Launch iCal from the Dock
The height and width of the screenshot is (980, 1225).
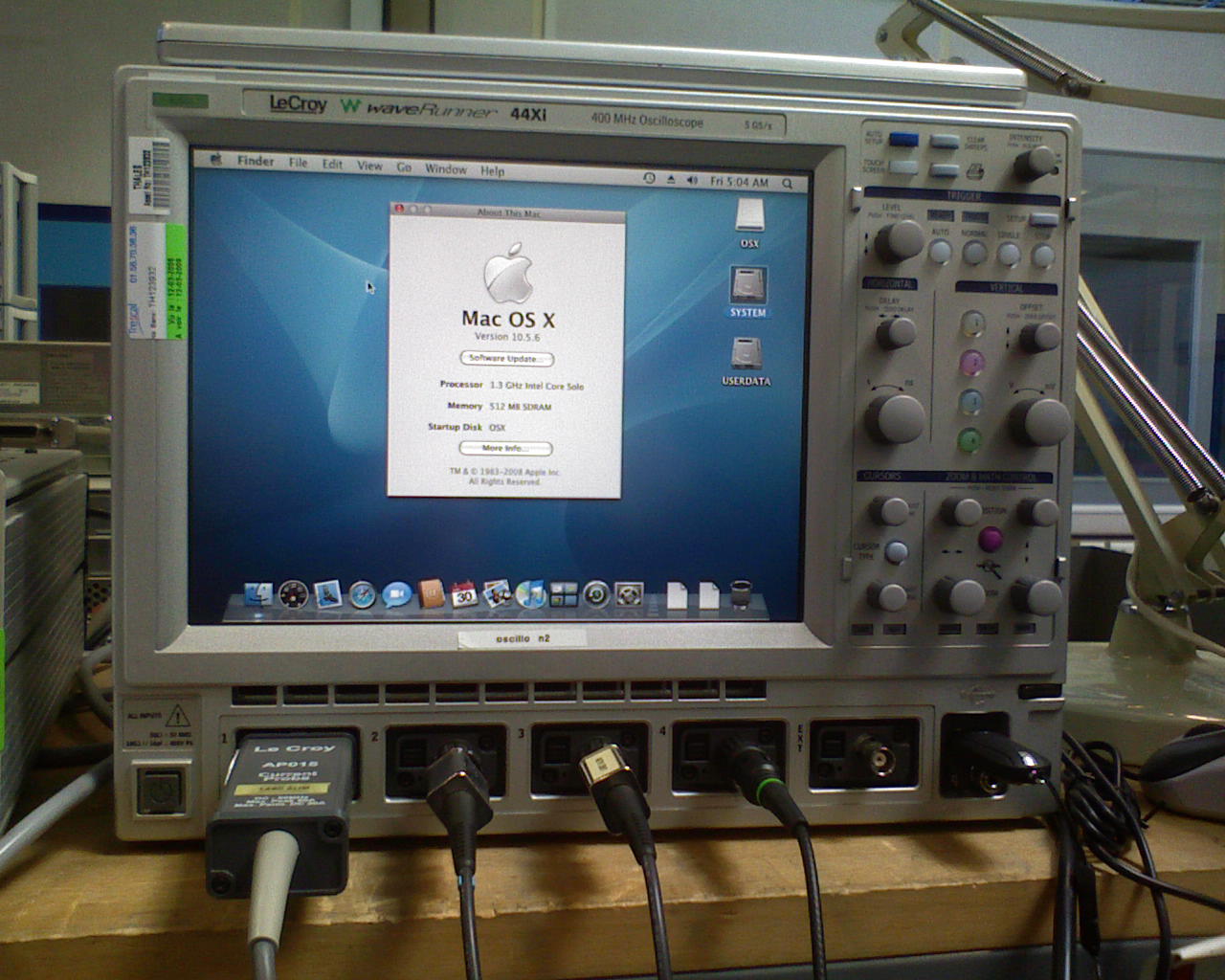coord(464,594)
